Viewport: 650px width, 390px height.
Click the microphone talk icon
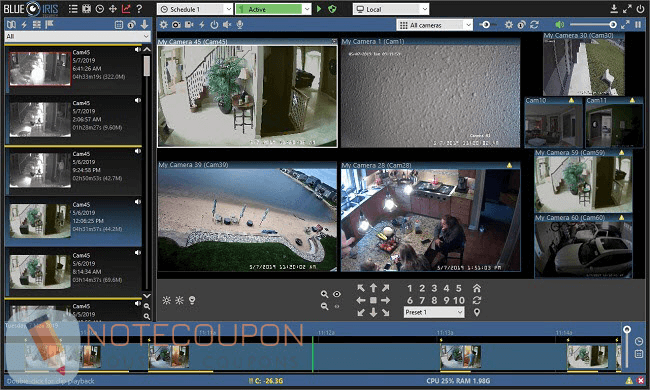point(240,25)
